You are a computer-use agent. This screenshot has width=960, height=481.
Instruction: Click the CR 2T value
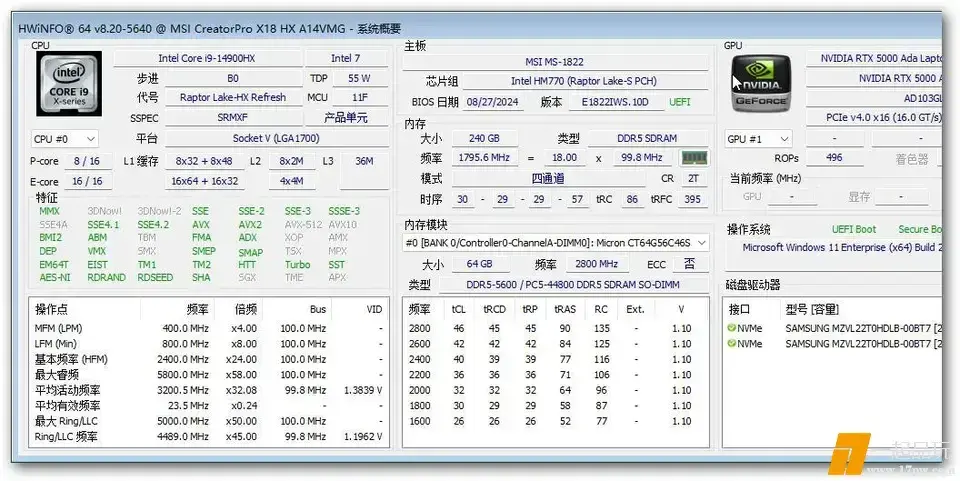(693, 178)
